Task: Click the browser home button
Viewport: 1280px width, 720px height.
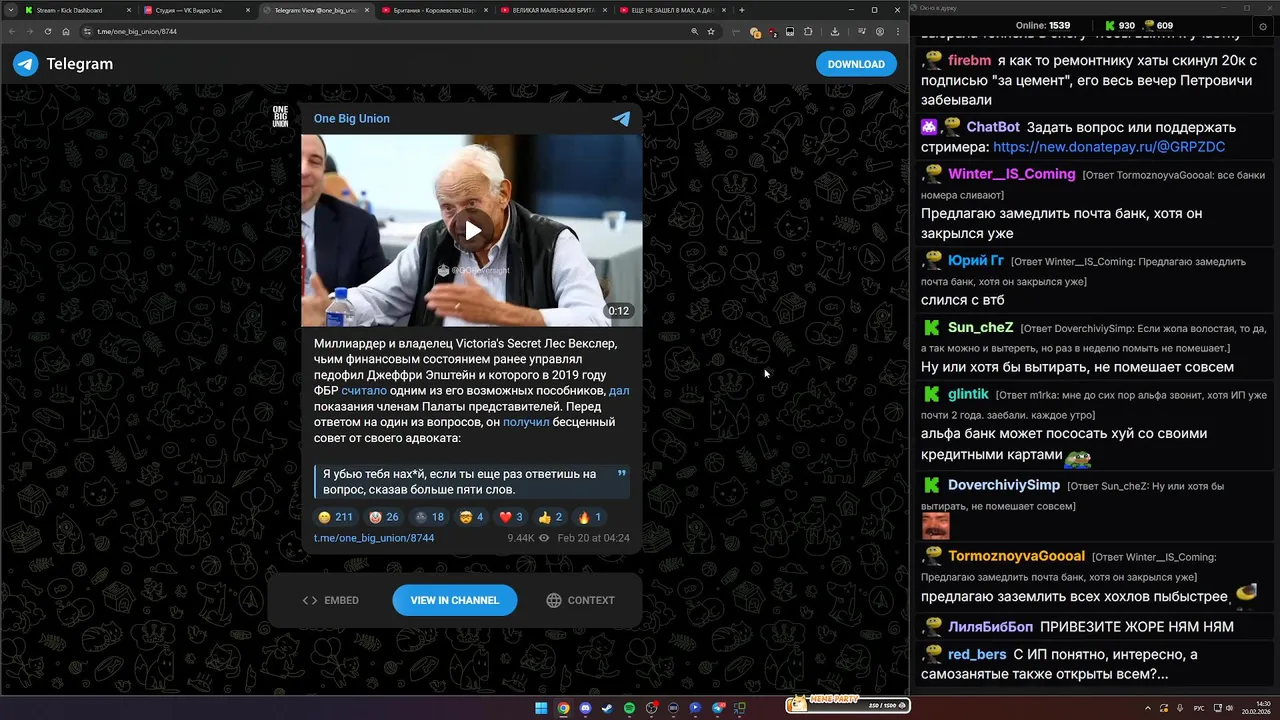Action: [66, 31]
